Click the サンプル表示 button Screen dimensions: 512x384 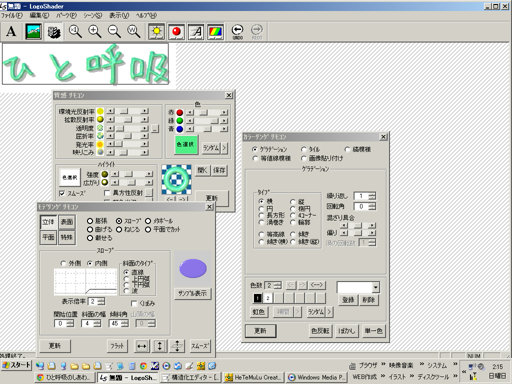193,293
